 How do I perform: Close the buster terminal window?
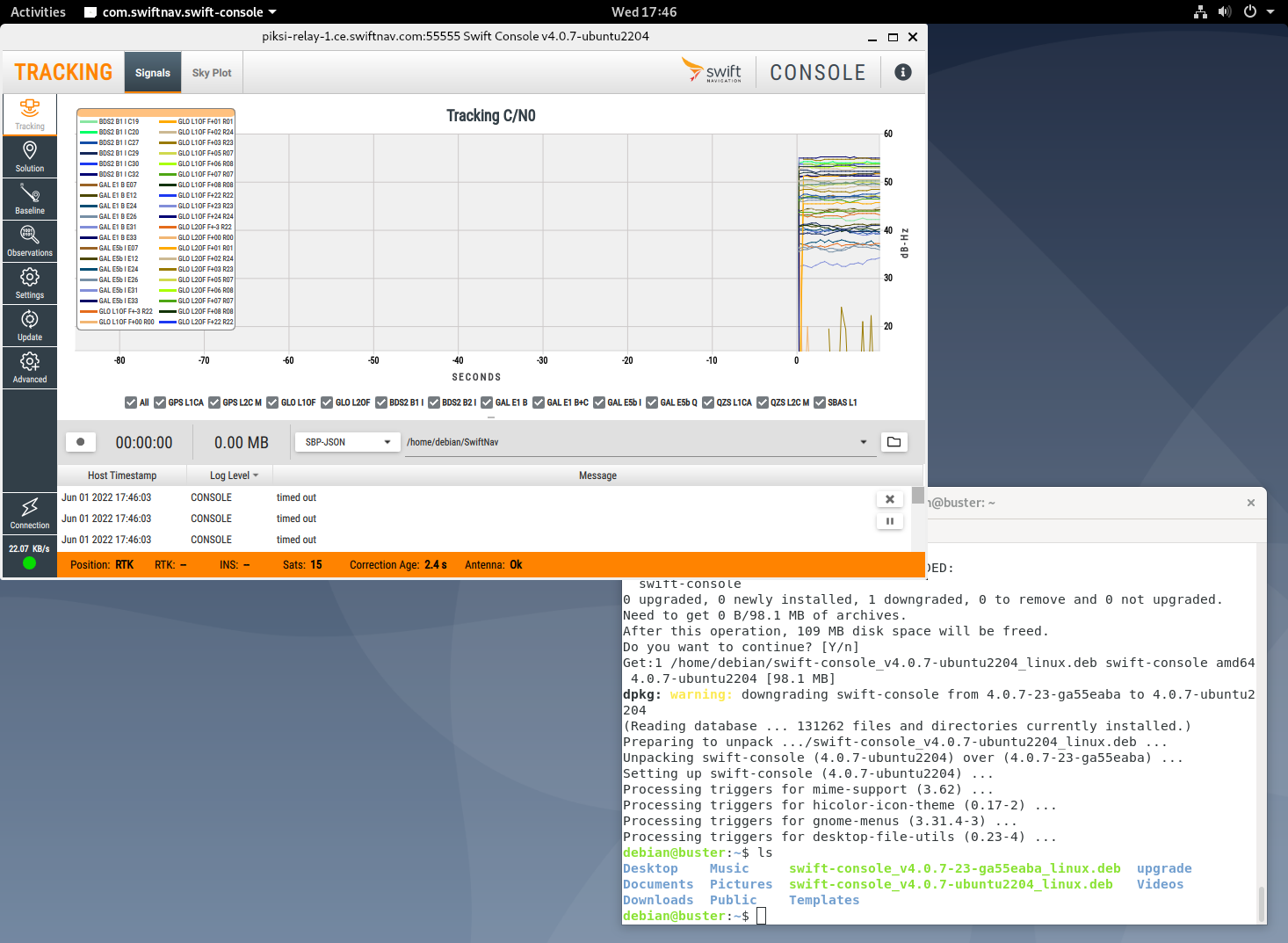point(1251,503)
